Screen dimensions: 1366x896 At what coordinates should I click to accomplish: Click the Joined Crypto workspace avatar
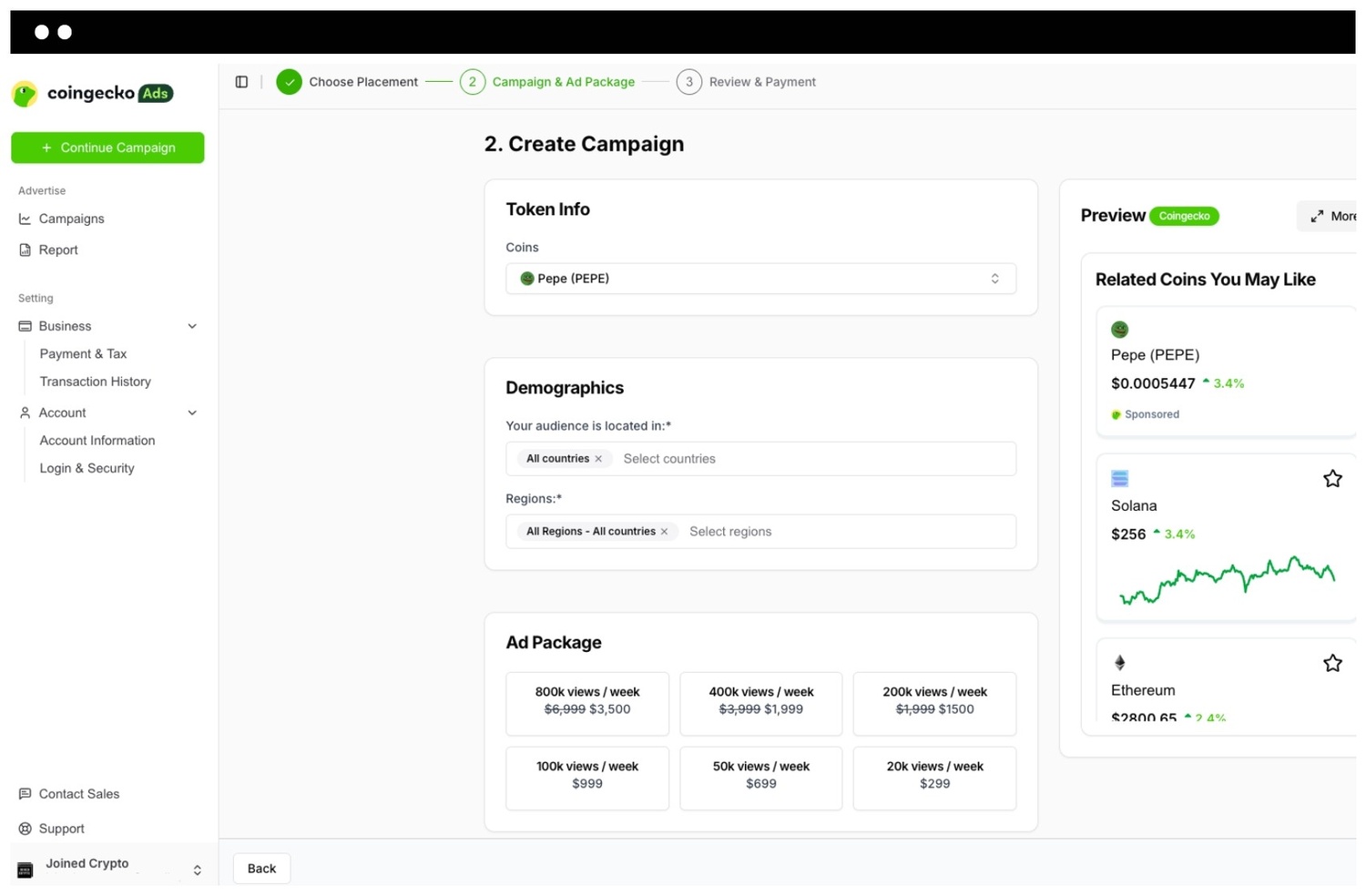point(25,871)
